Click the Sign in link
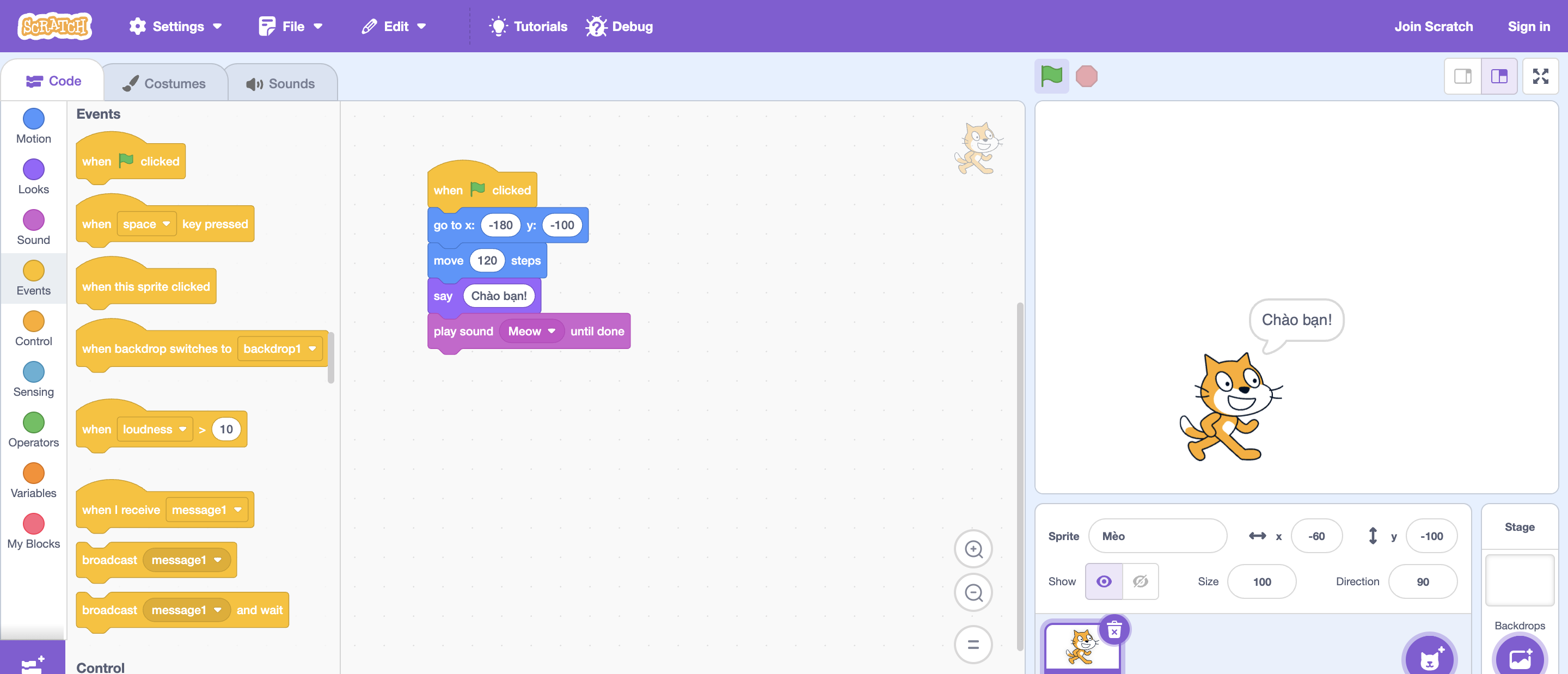Viewport: 1568px width, 674px height. pos(1528,26)
